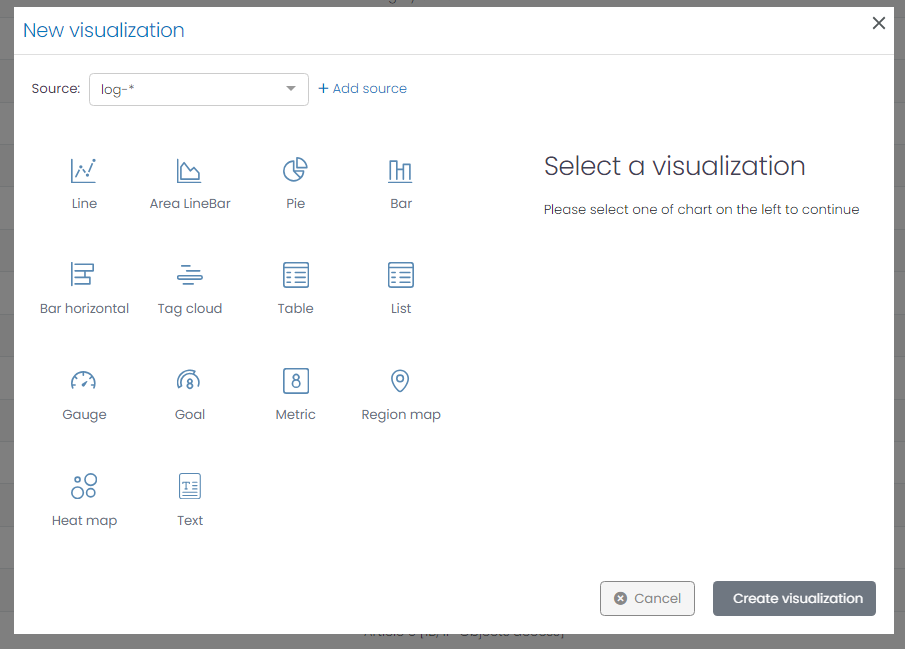Click the Select a visualization heading
This screenshot has height=649, width=905.
674,166
